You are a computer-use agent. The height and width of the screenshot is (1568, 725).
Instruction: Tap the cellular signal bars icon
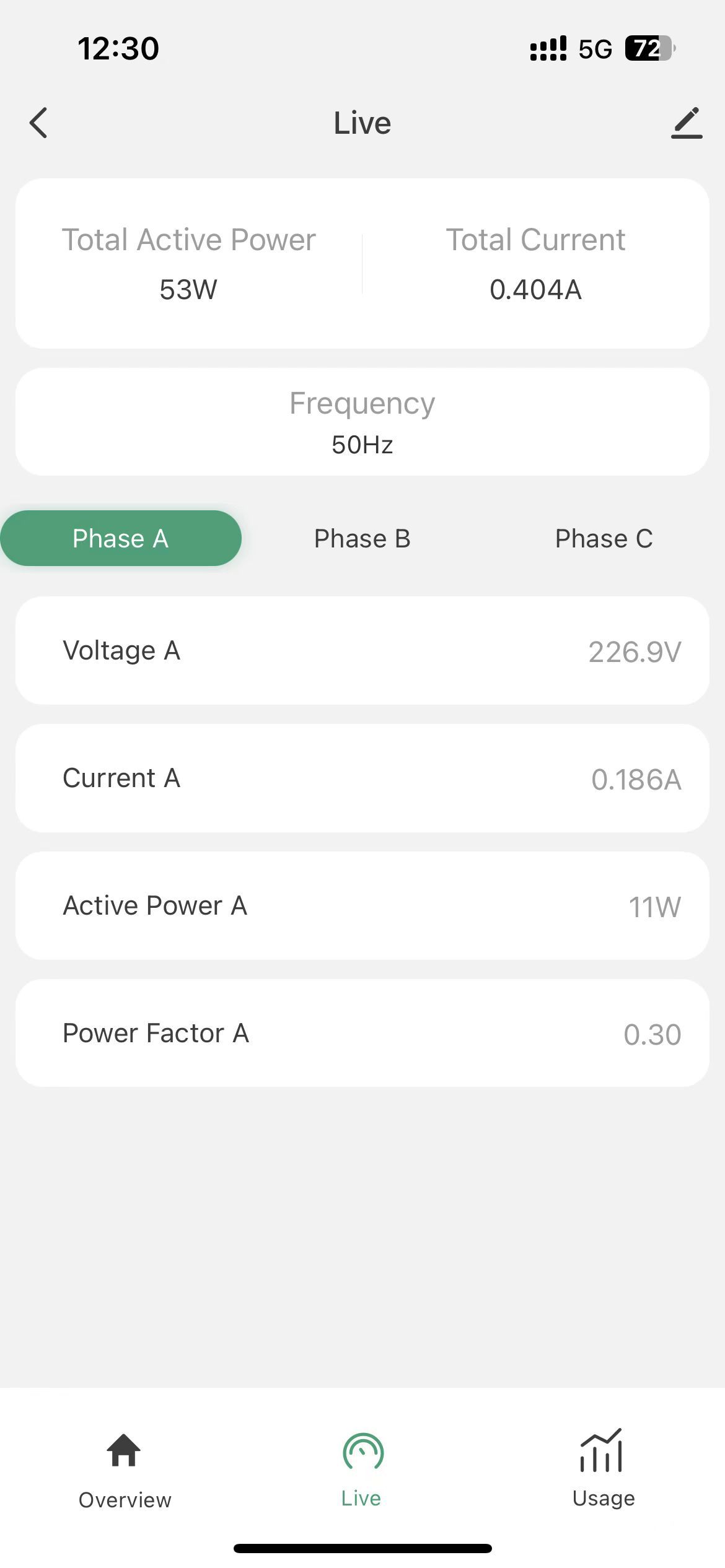[x=548, y=48]
